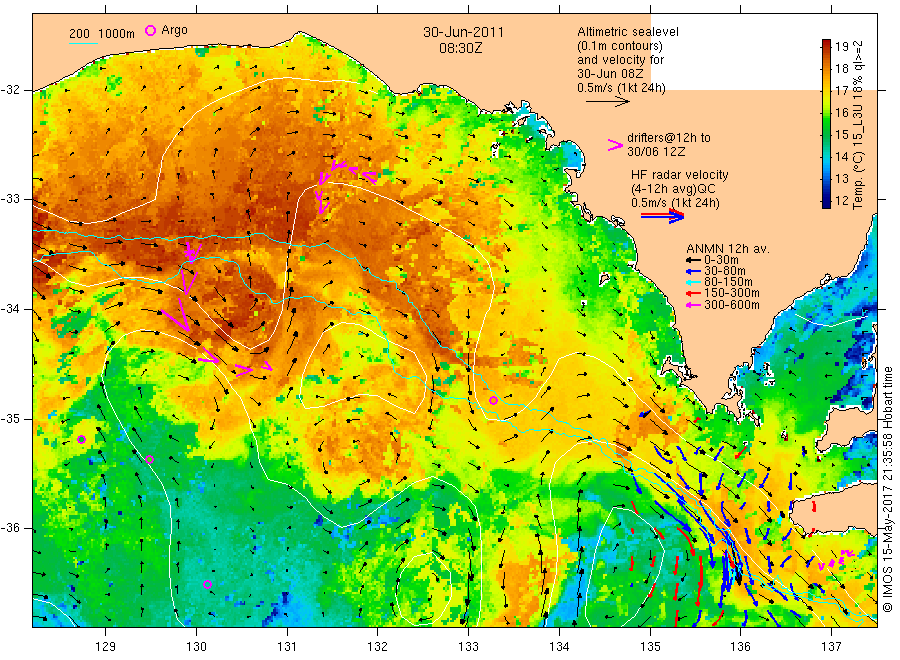
Task: Click the 'drifters@12h to' legend text
Action: point(669,138)
